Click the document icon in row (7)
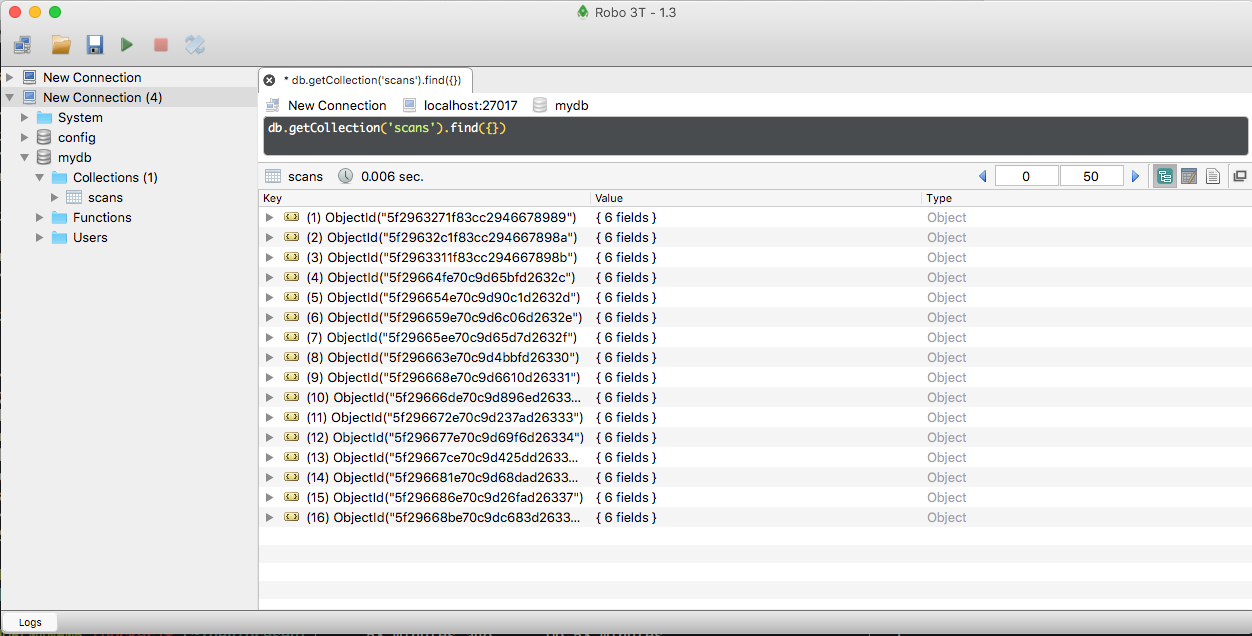This screenshot has width=1252, height=636. pos(291,337)
